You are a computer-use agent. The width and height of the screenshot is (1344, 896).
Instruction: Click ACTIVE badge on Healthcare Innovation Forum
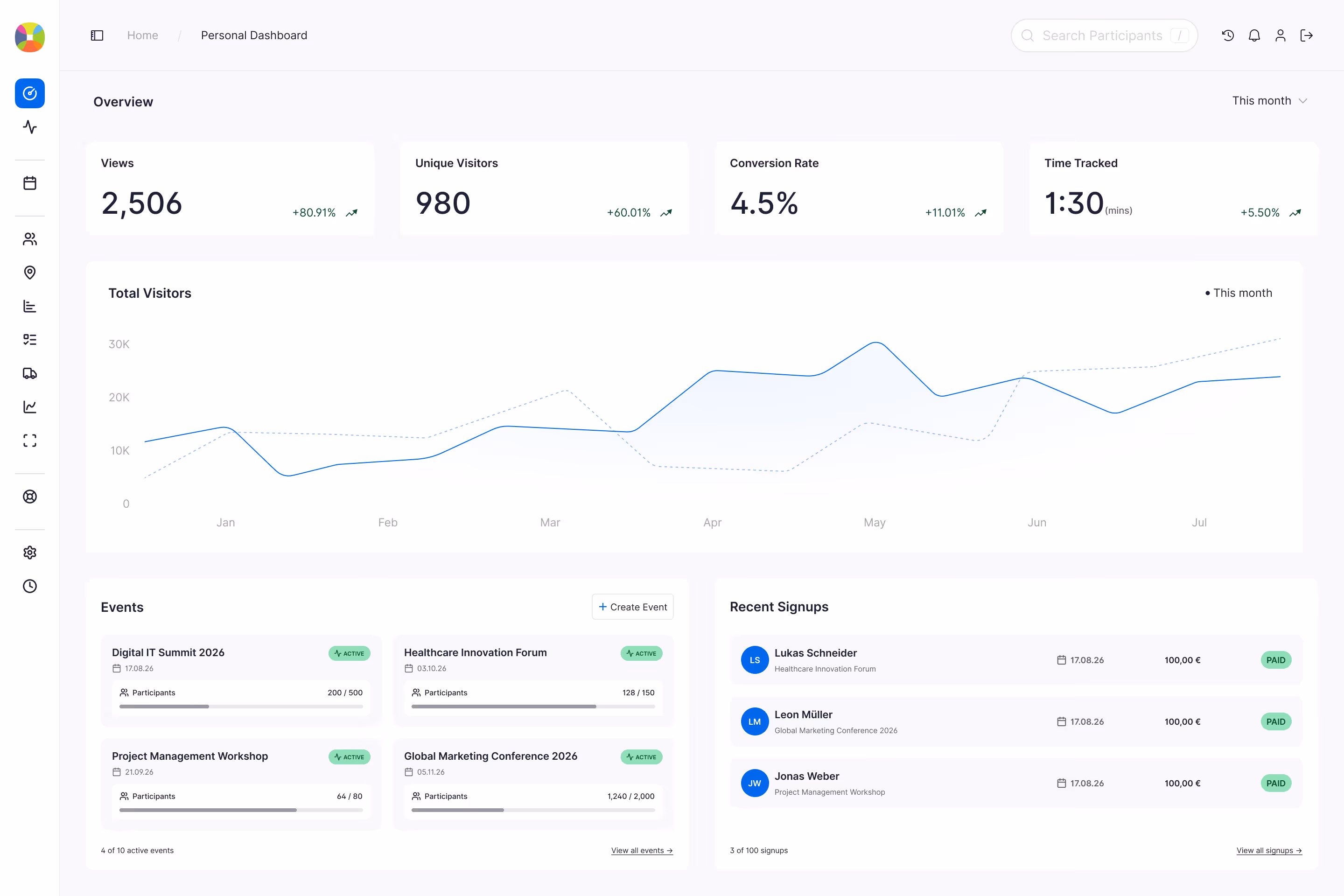(641, 653)
